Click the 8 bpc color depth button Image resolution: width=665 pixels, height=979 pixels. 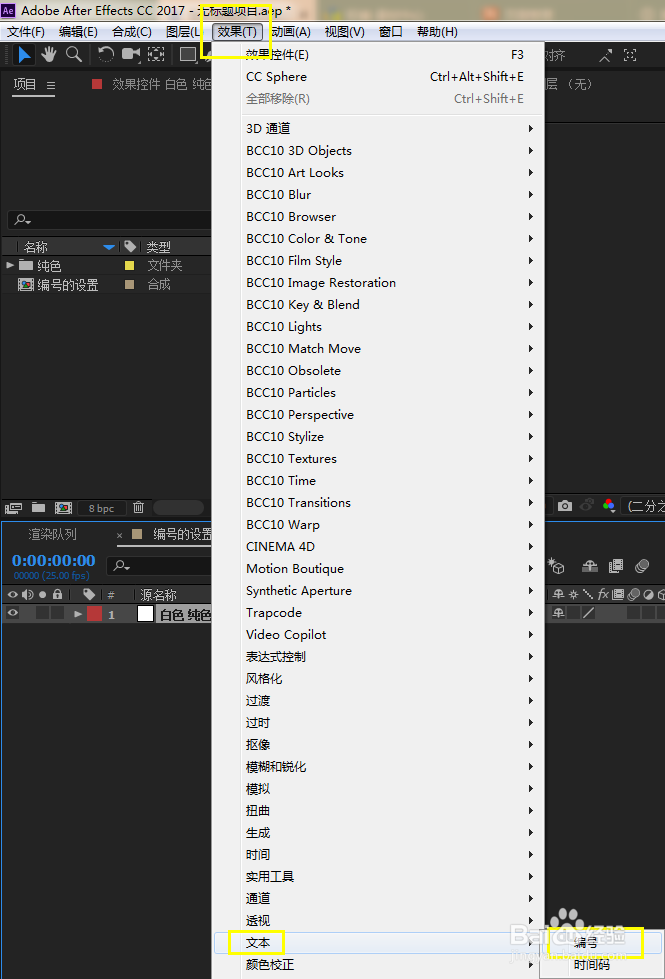click(101, 508)
